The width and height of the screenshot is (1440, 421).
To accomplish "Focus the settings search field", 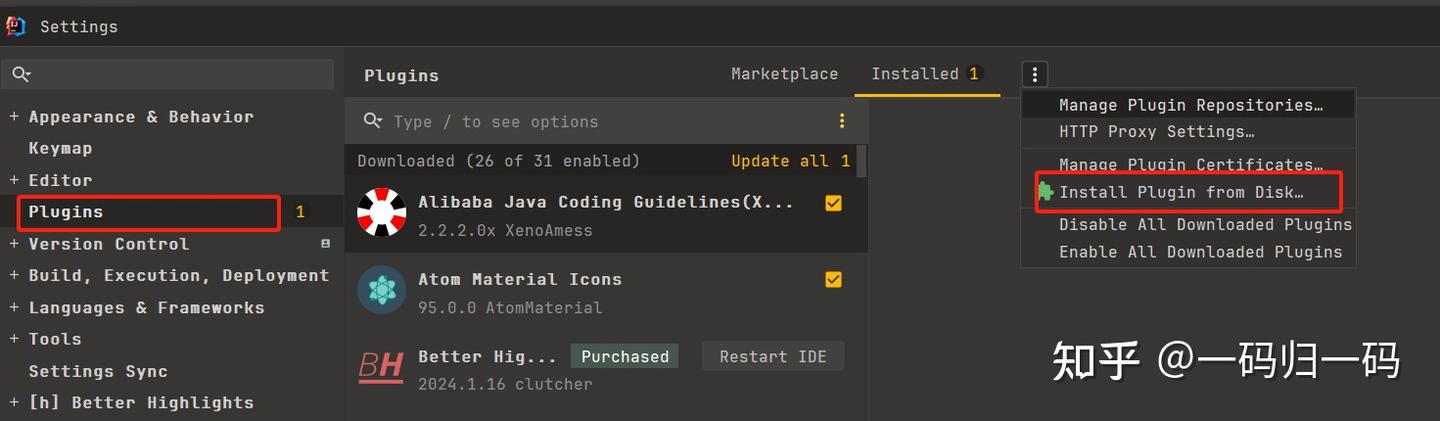I will point(168,74).
